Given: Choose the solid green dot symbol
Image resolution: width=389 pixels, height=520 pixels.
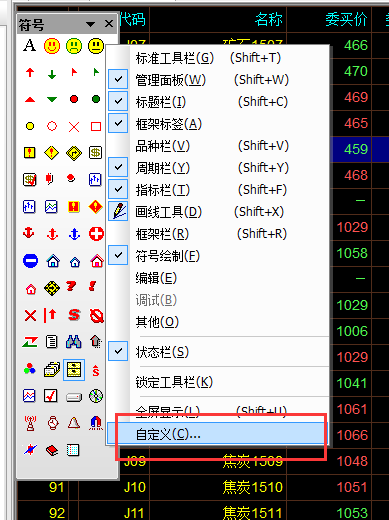Looking at the screenshot, I should [x=96, y=99].
